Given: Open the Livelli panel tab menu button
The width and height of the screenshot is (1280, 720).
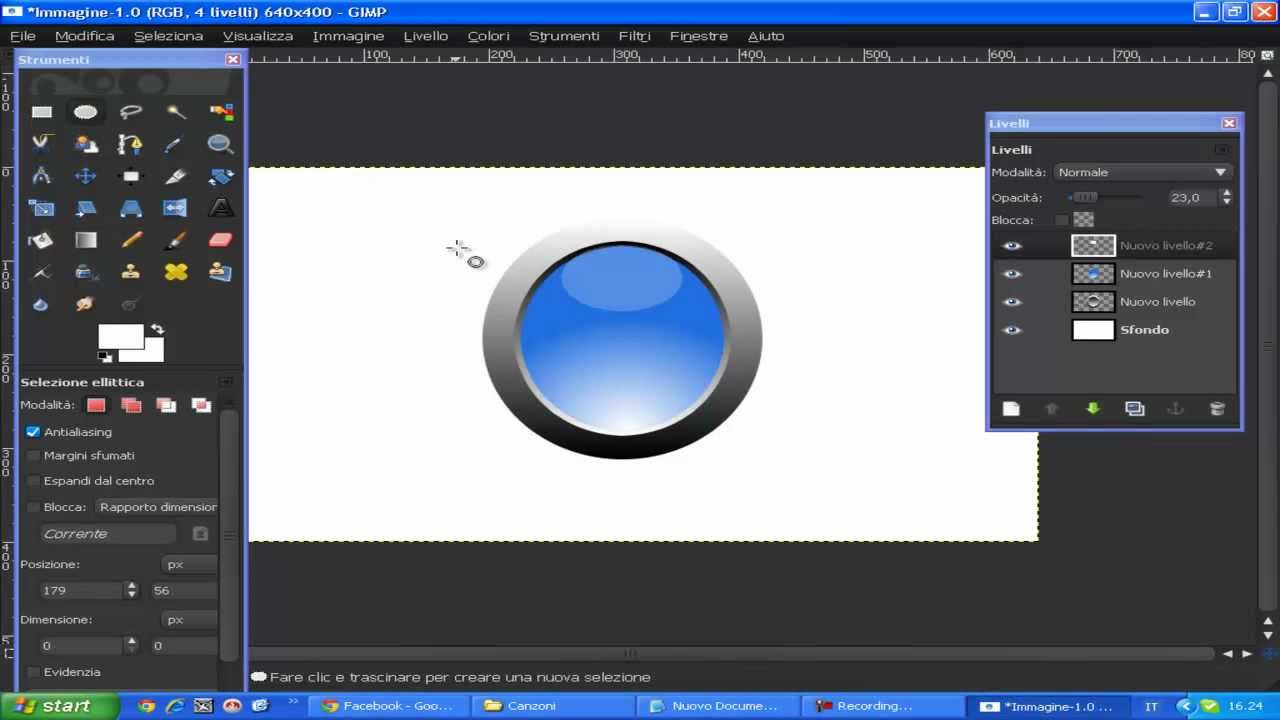Looking at the screenshot, I should [1223, 150].
